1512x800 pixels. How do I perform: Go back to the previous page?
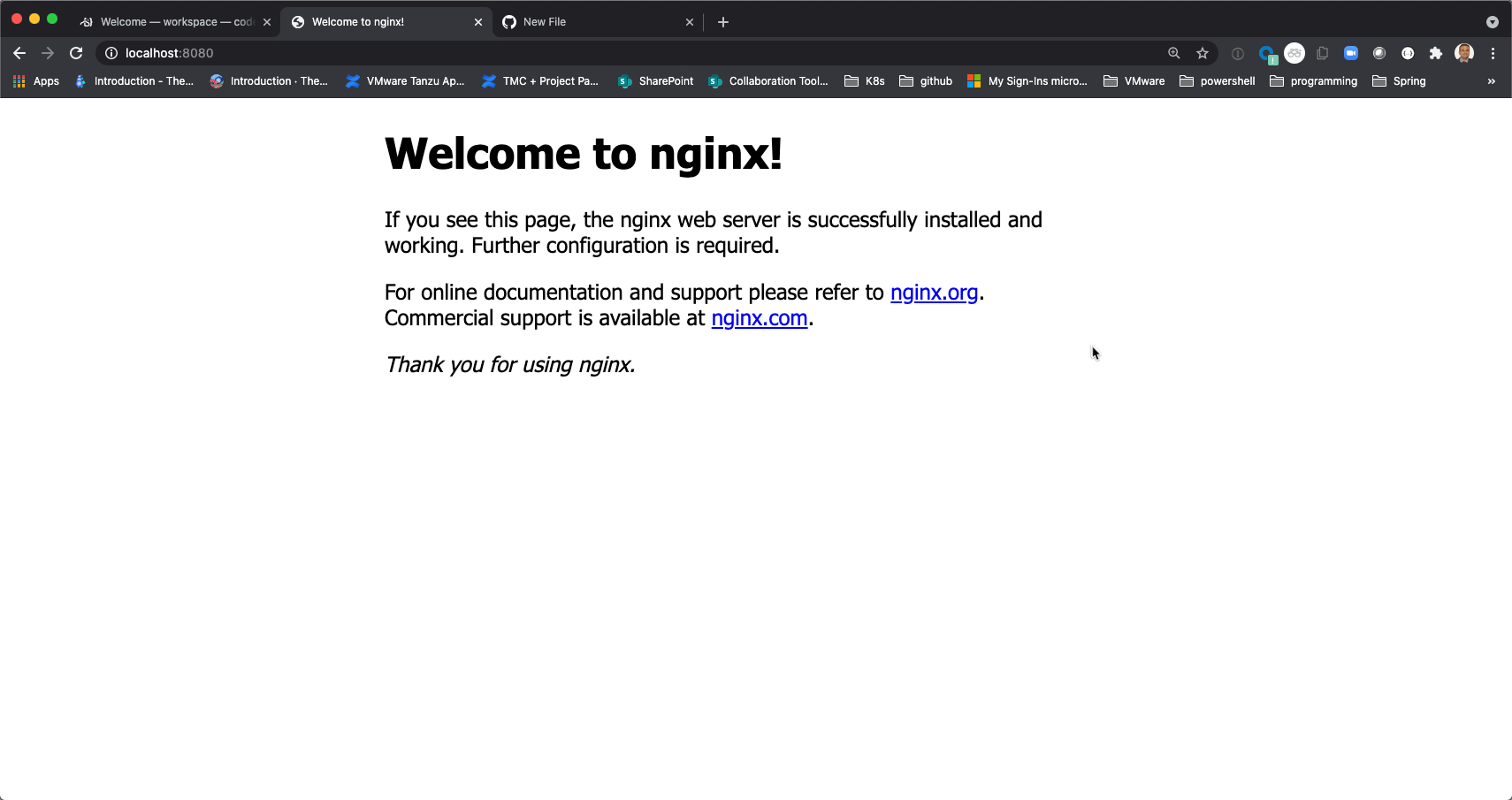coord(19,53)
